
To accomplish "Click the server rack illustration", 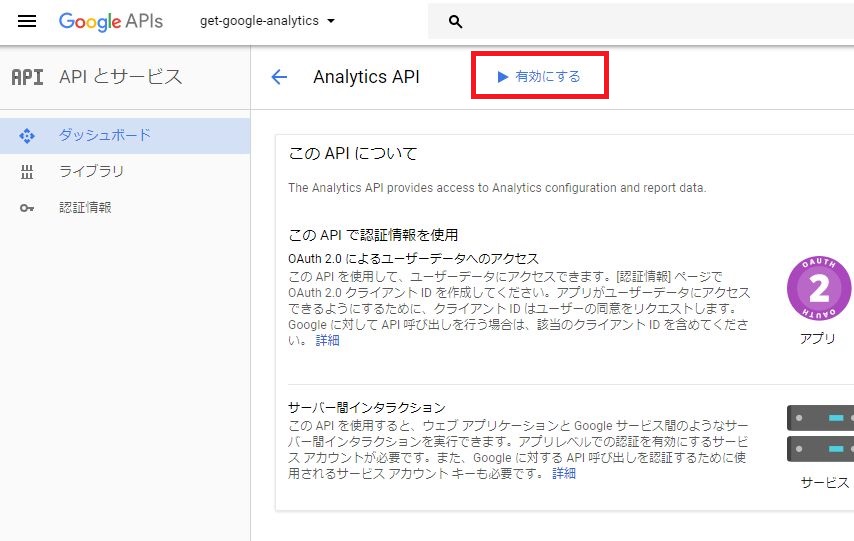I will click(x=820, y=434).
